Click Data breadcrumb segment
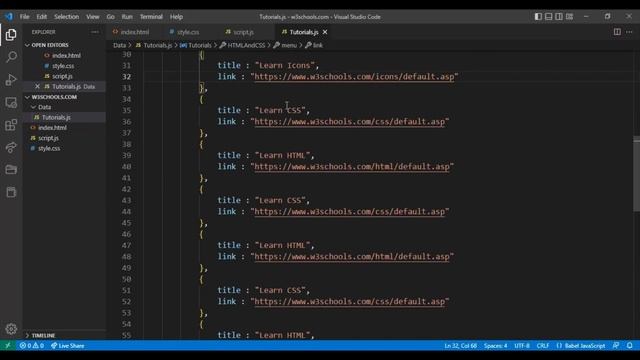The image size is (640, 360). pyautogui.click(x=119, y=45)
